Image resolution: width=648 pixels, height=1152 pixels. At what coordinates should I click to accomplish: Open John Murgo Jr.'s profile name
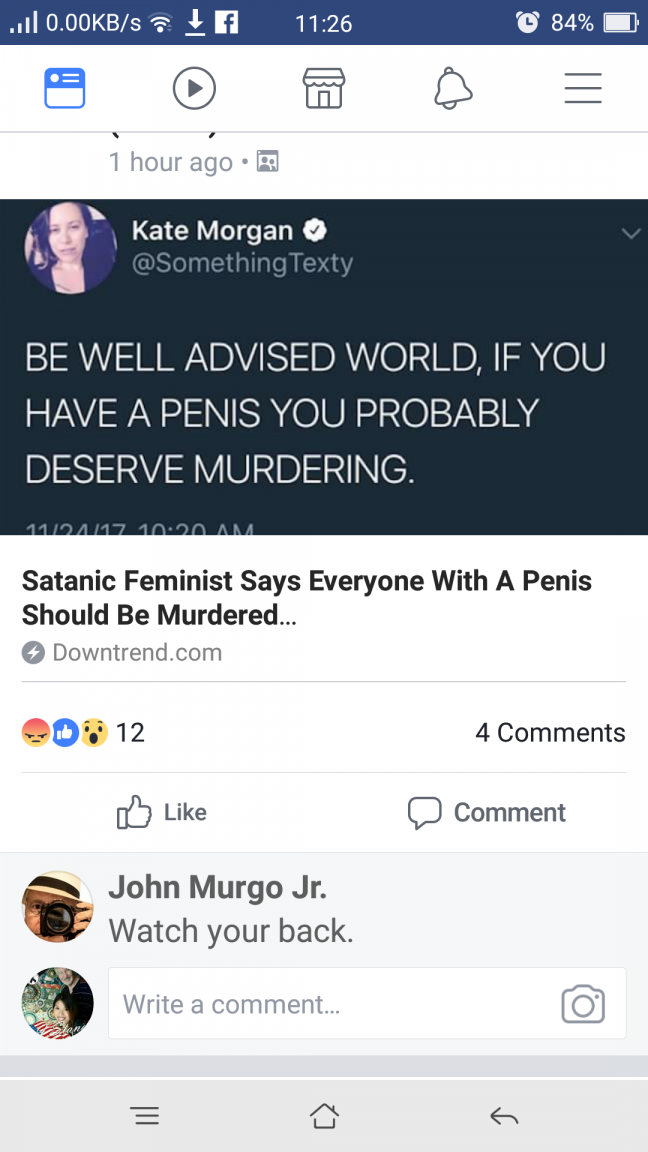[x=217, y=887]
